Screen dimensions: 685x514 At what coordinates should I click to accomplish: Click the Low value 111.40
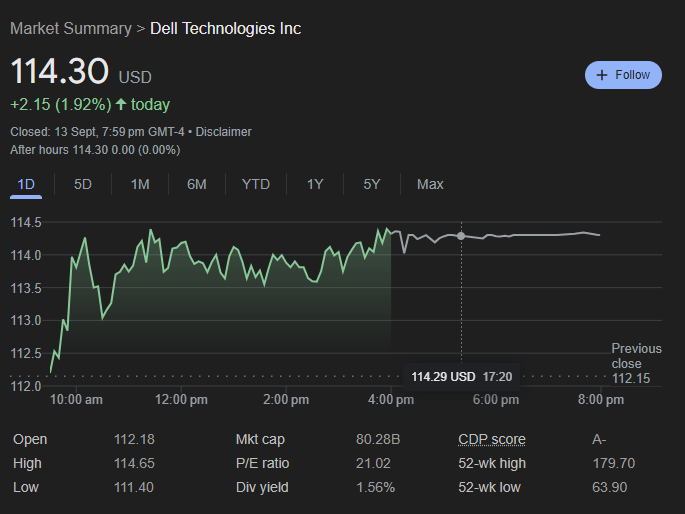pyautogui.click(x=134, y=487)
